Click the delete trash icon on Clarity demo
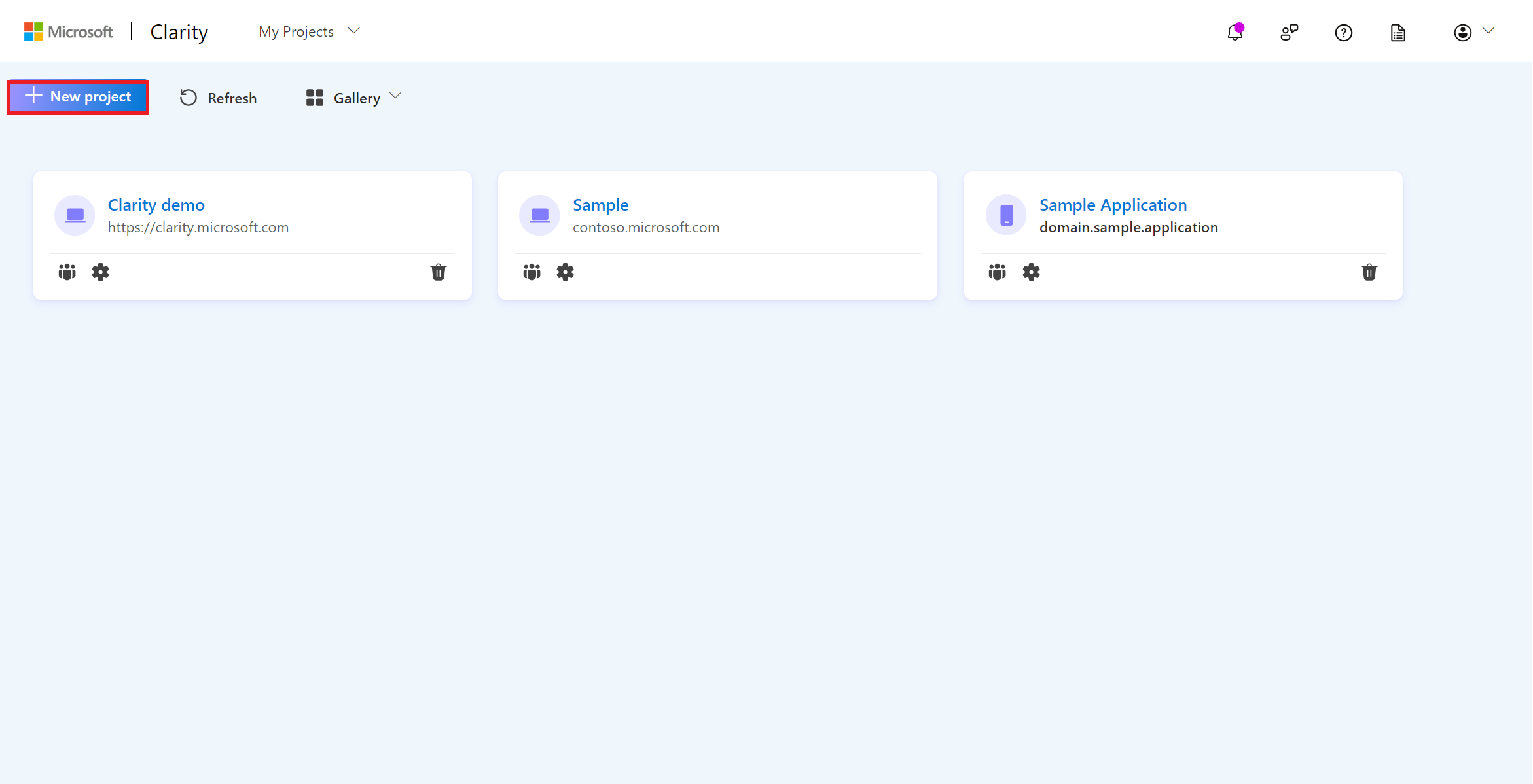This screenshot has height=784, width=1533. point(438,272)
